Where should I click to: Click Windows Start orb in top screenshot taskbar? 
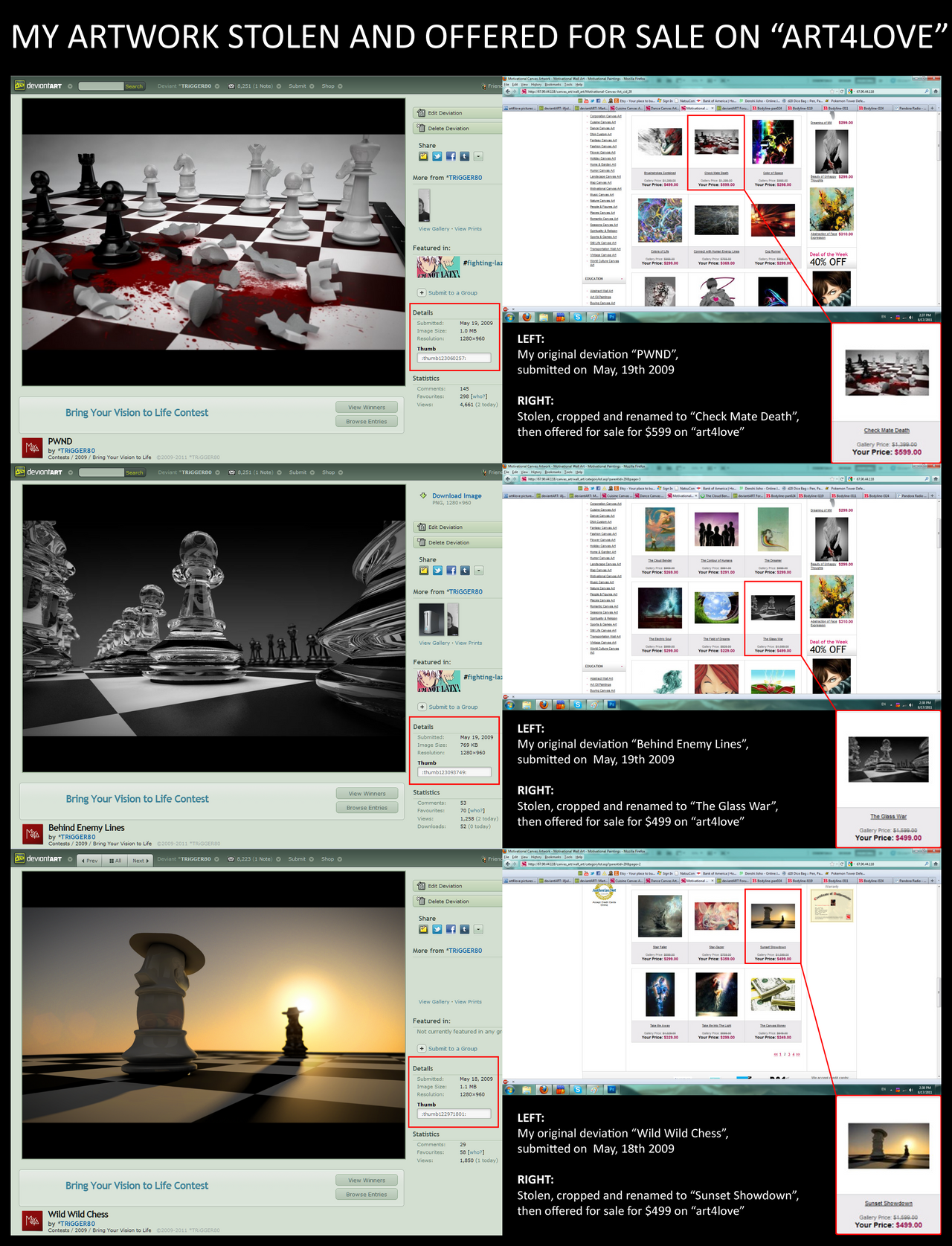coord(509,317)
